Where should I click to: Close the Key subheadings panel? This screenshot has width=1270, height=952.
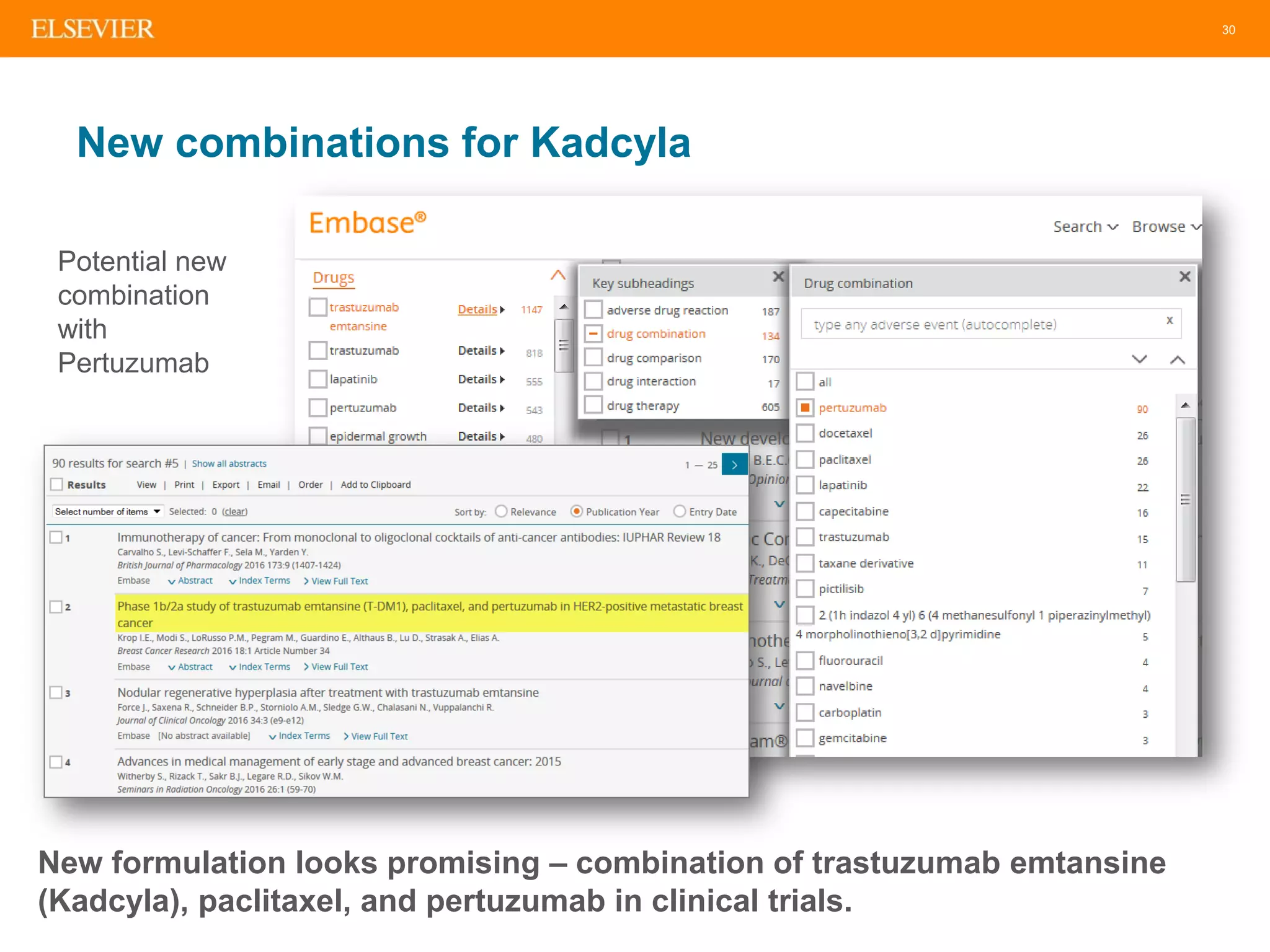(x=778, y=276)
